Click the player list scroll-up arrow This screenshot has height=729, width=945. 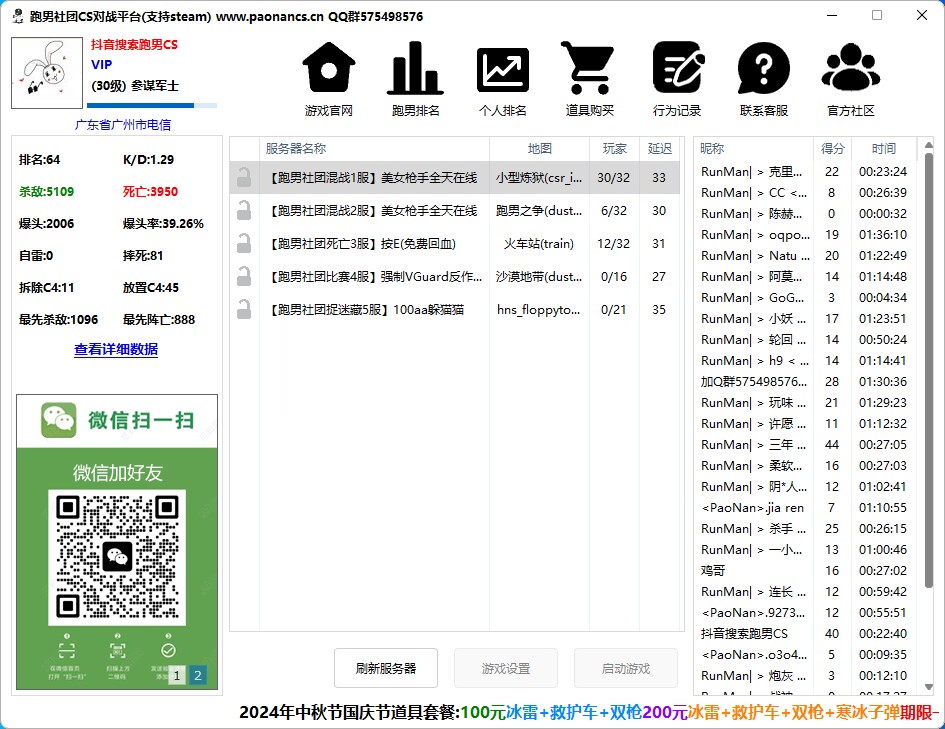click(929, 145)
